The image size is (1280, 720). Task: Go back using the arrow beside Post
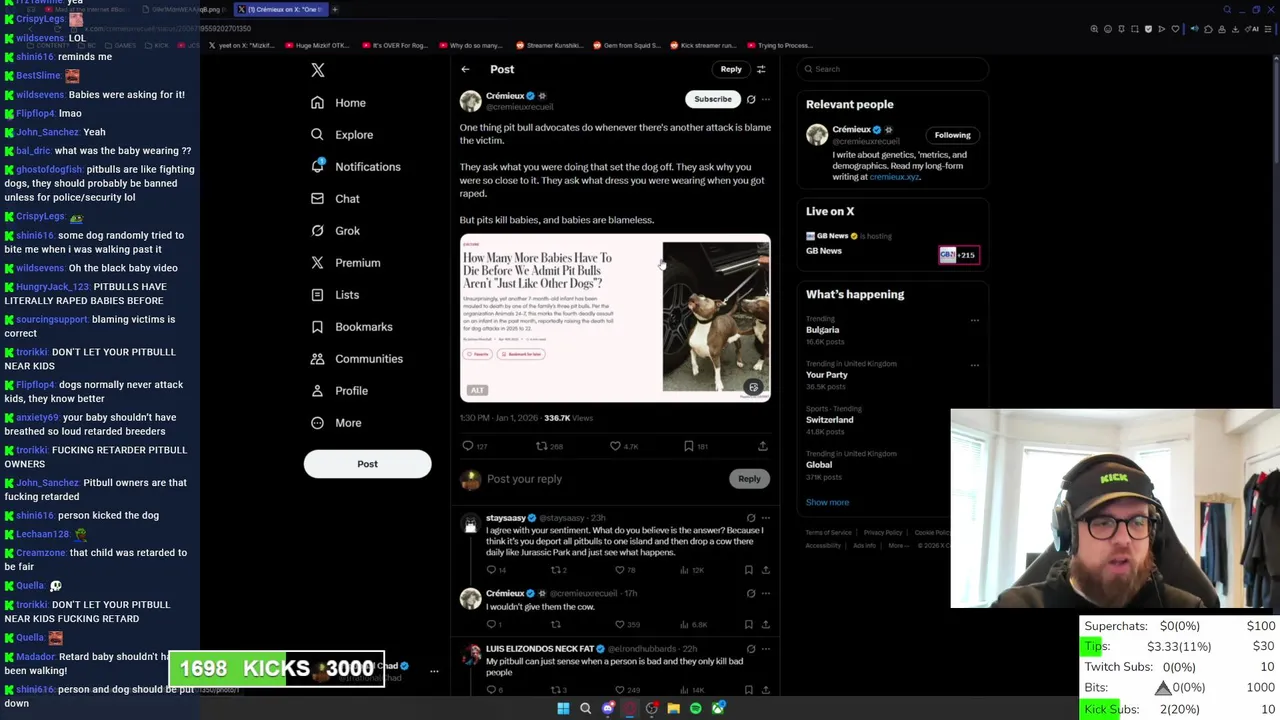pyautogui.click(x=465, y=69)
